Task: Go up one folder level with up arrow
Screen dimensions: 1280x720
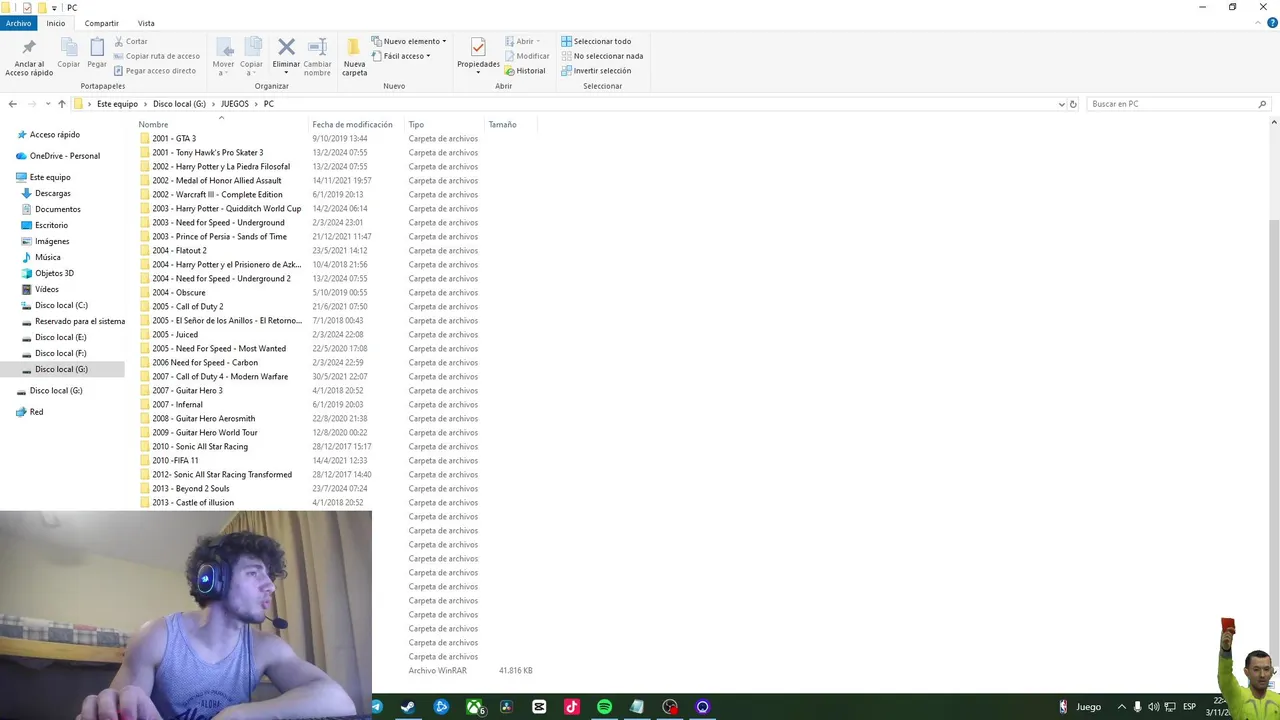Action: 62,104
